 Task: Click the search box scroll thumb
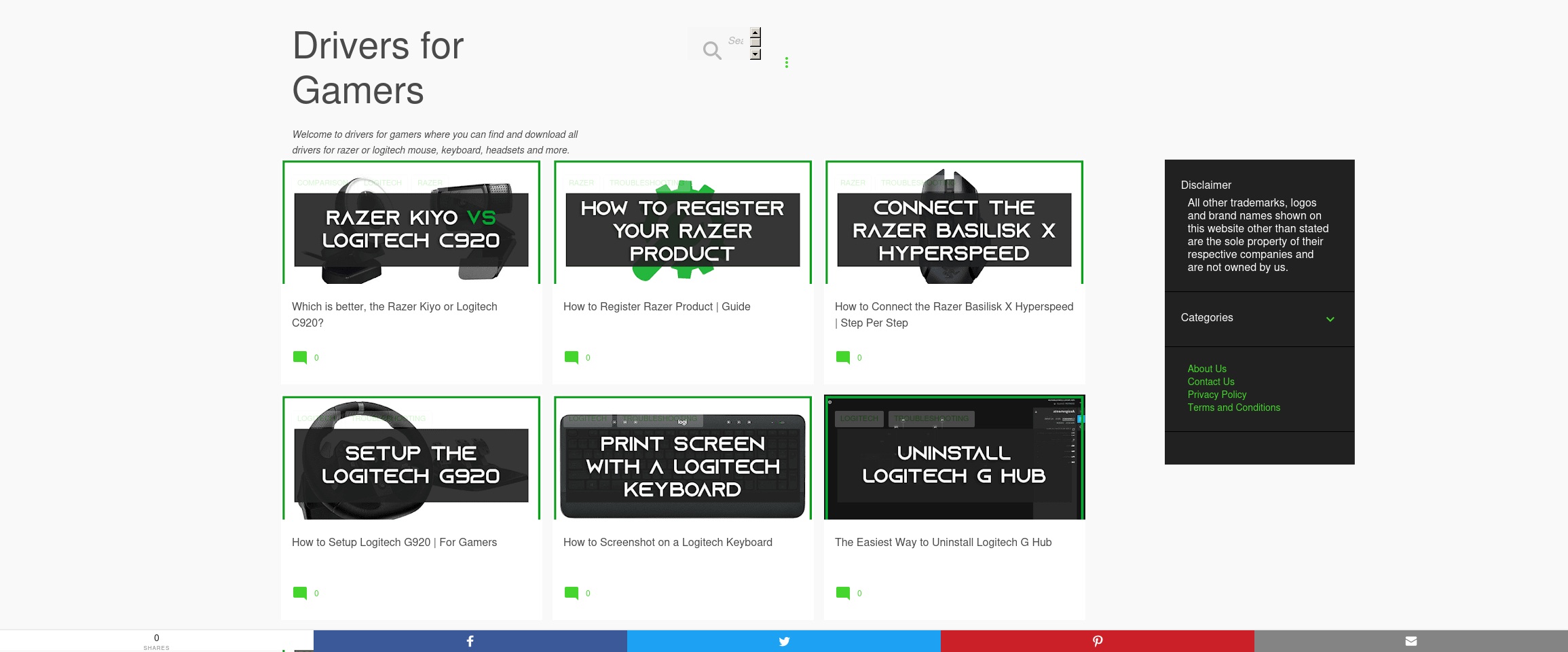pos(755,42)
